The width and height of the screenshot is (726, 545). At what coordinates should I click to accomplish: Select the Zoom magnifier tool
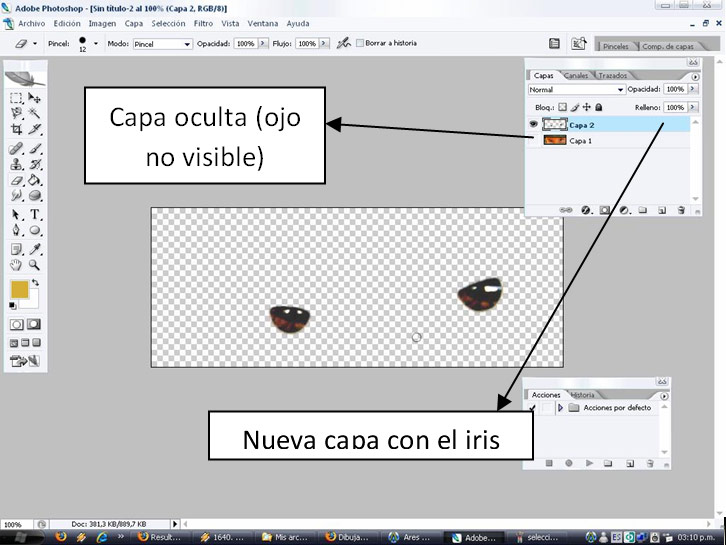[34, 265]
